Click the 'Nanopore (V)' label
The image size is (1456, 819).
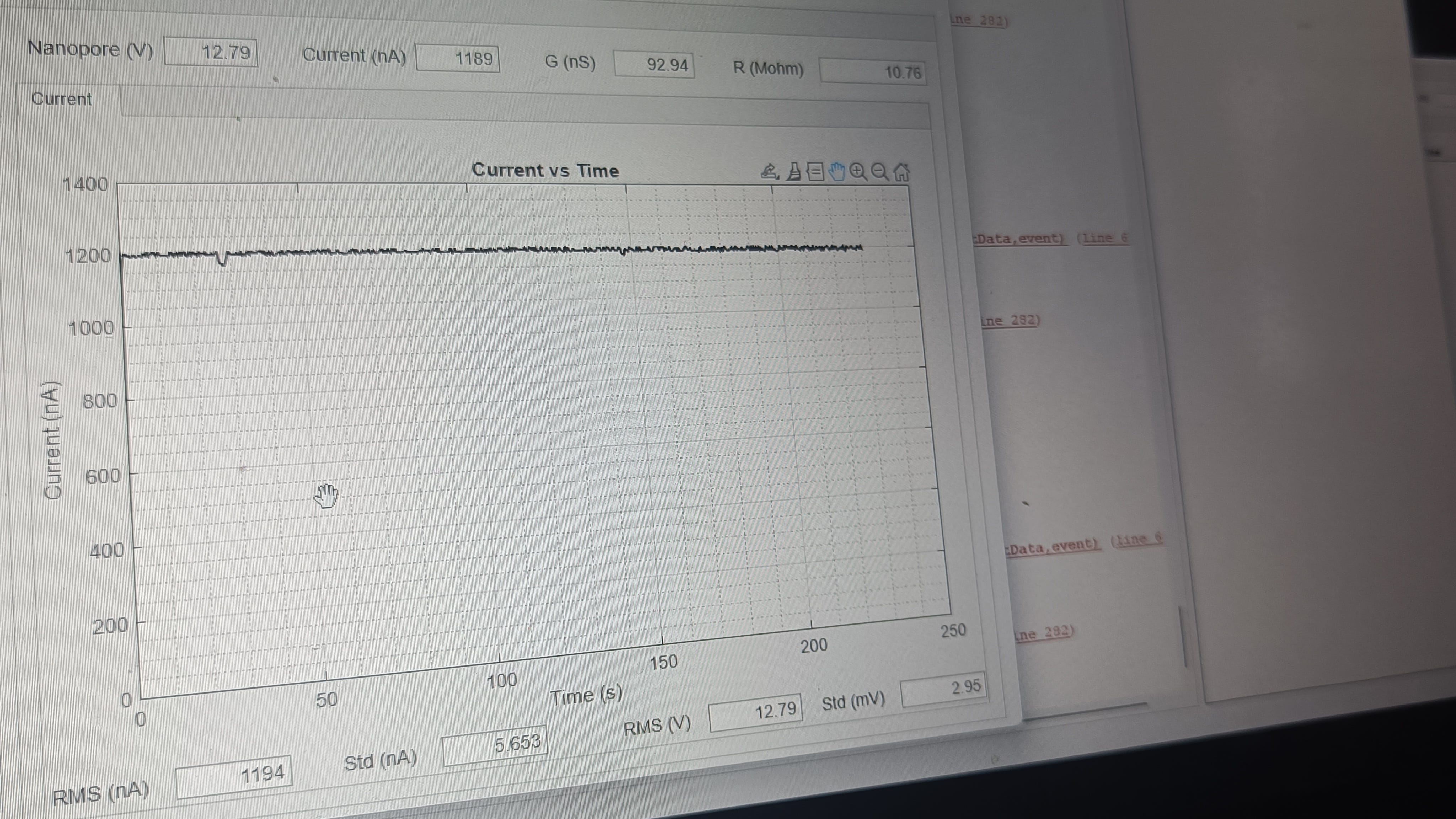point(90,49)
